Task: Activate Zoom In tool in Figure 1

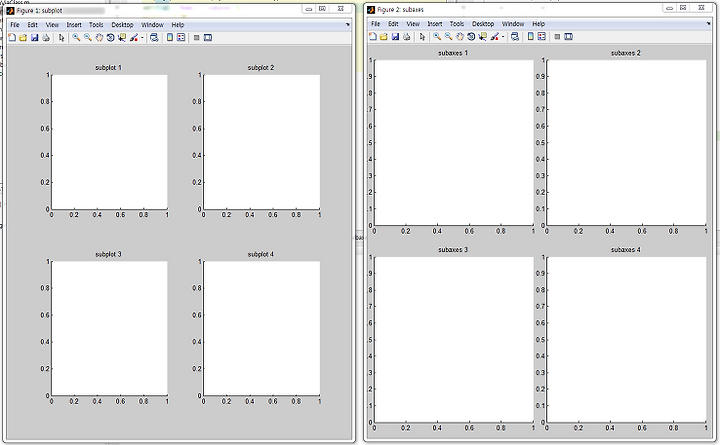Action: click(76, 38)
